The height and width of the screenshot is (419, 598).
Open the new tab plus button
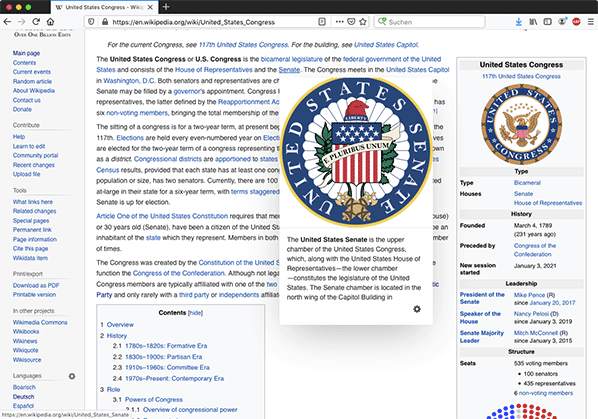coord(166,7)
